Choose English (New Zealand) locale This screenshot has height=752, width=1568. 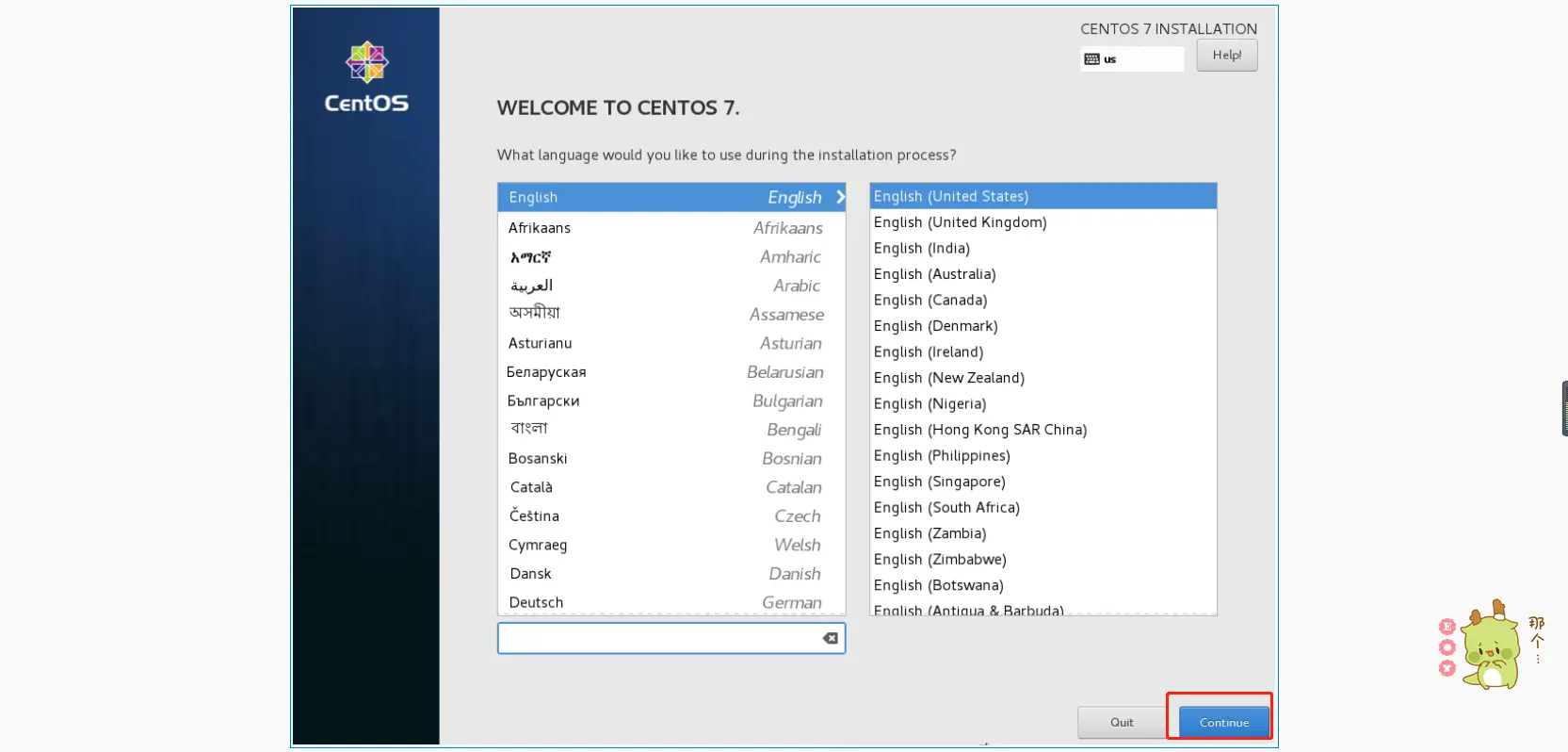tap(1043, 378)
